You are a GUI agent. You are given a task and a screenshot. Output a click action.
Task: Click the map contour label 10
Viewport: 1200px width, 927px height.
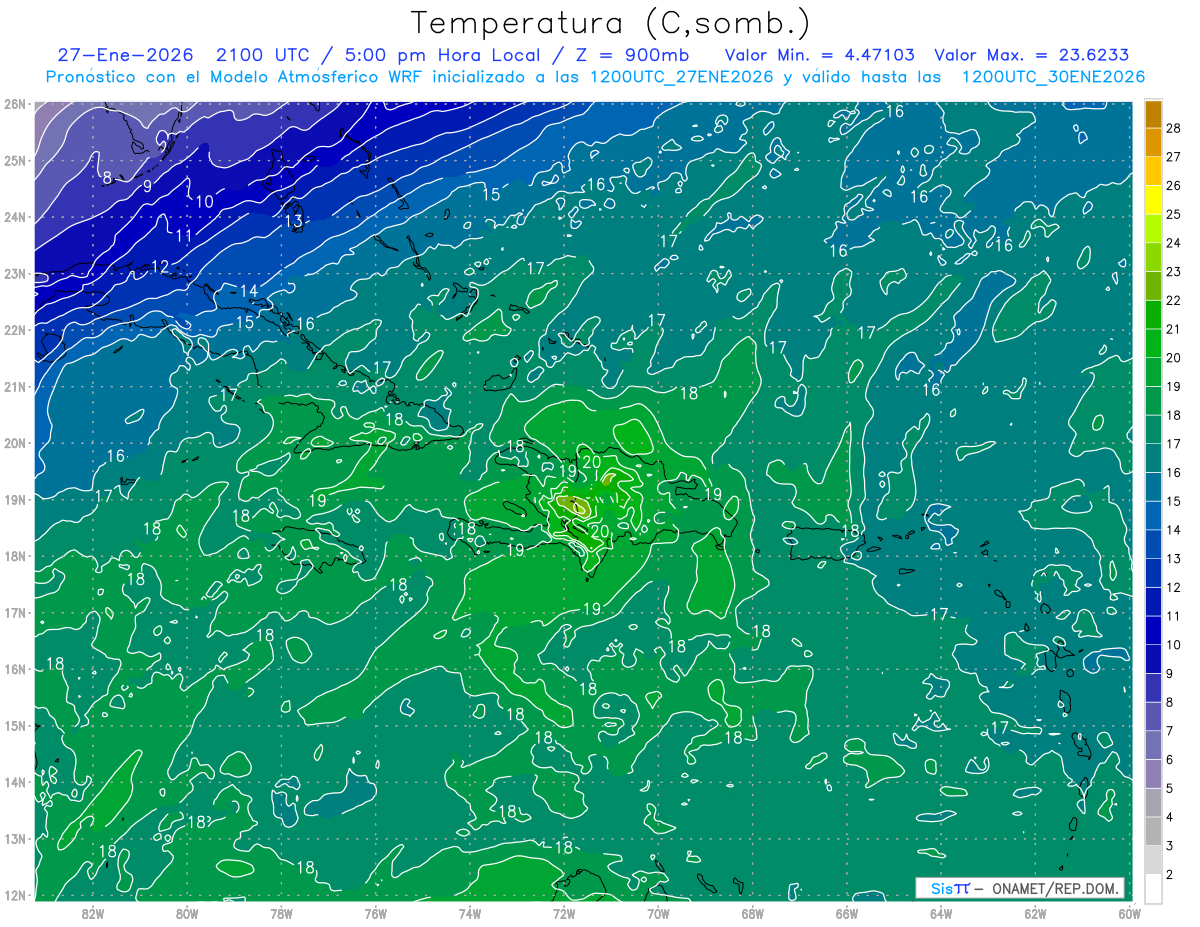coord(204,202)
